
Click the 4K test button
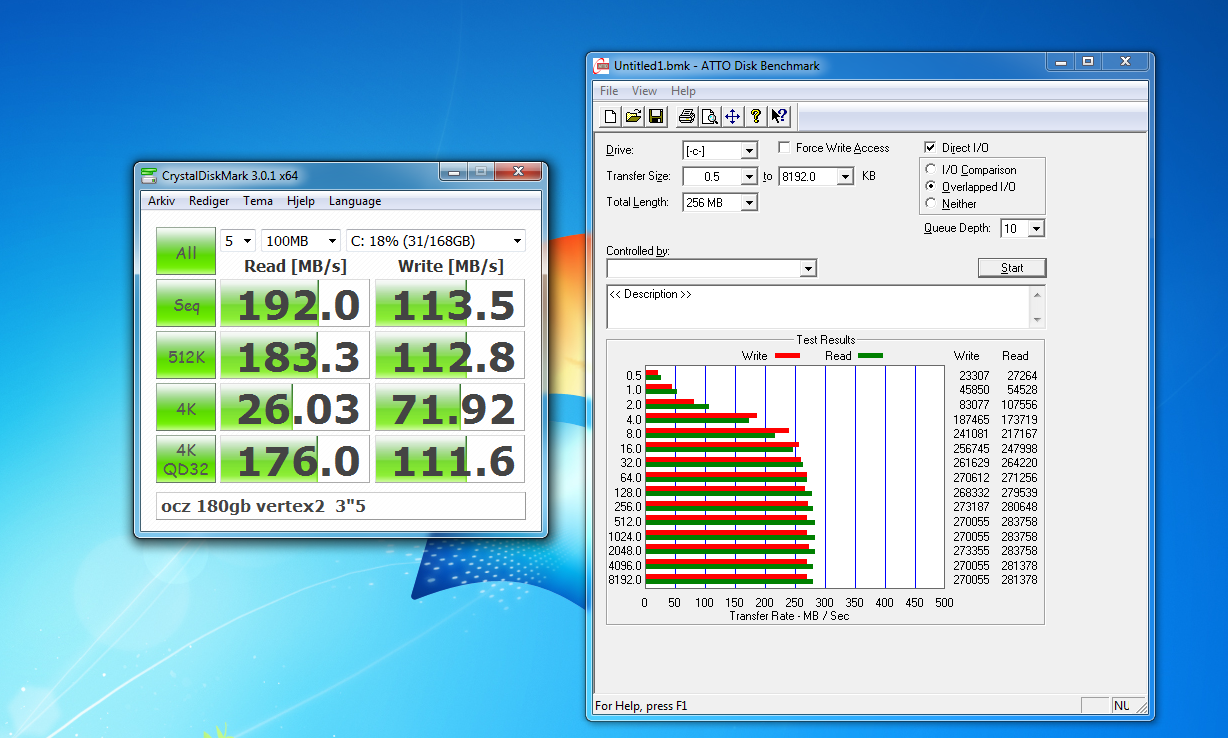186,408
